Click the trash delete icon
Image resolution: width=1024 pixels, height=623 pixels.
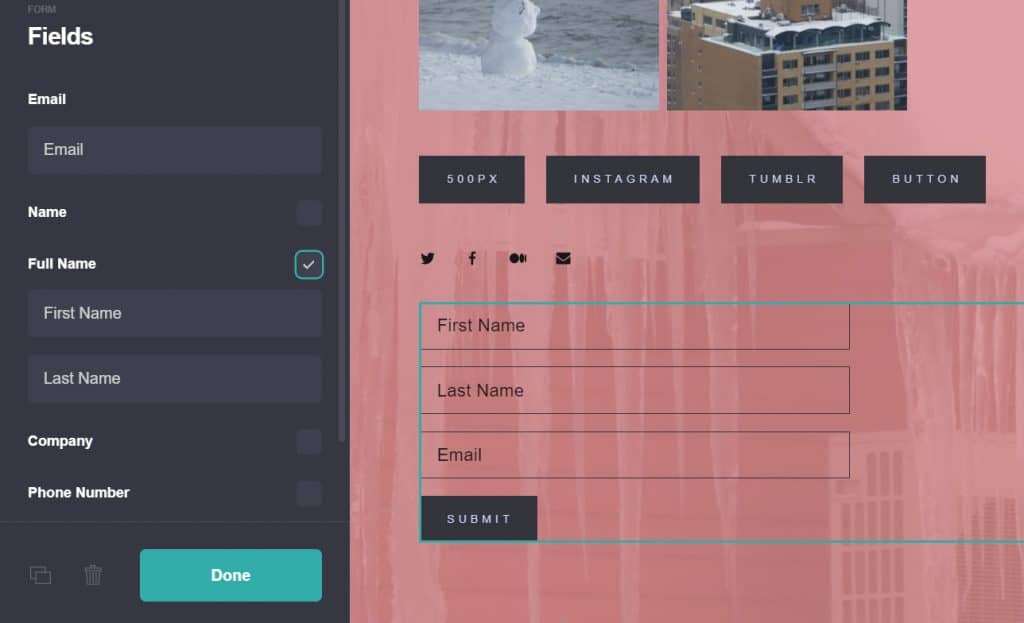click(93, 575)
